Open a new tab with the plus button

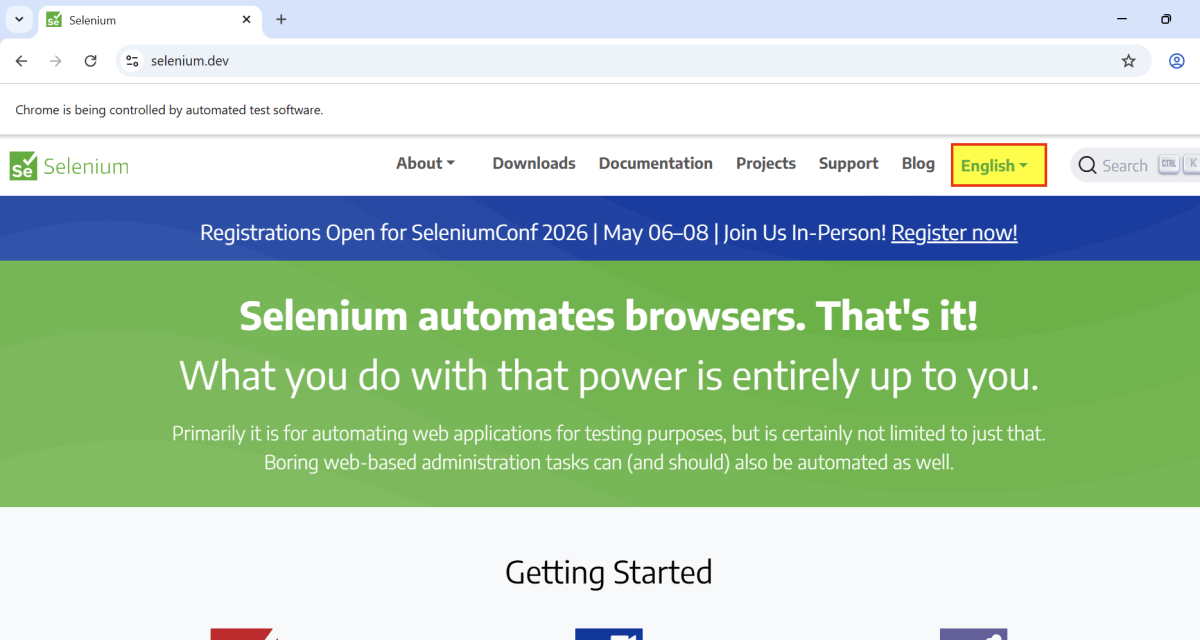(281, 20)
